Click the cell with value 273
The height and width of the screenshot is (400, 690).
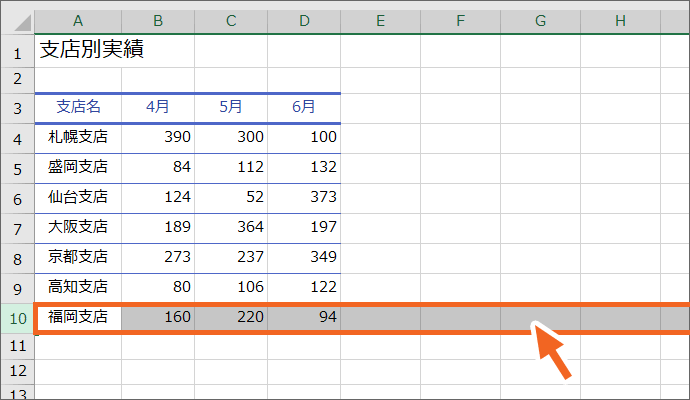[158, 258]
